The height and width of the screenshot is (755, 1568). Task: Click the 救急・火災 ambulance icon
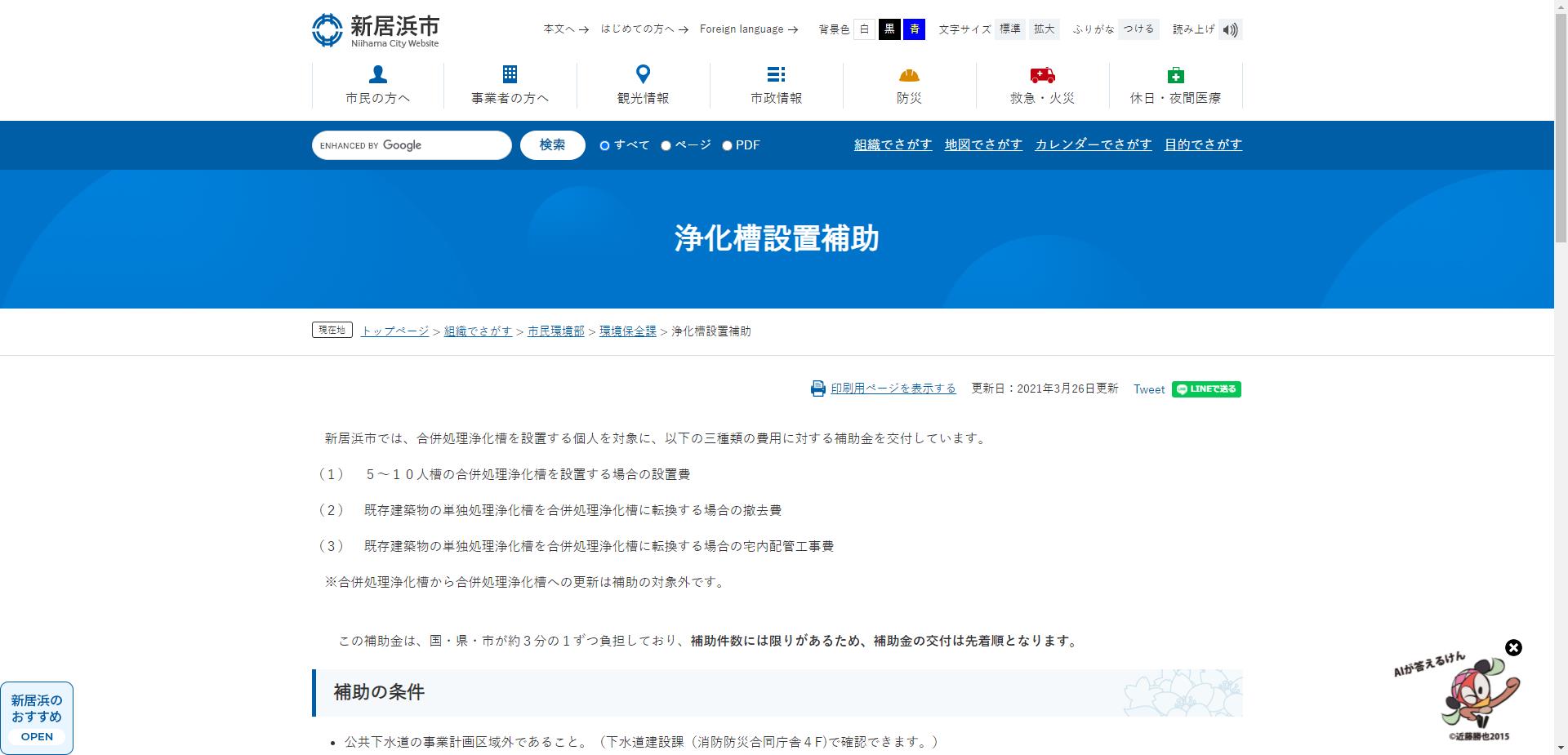[x=1041, y=75]
